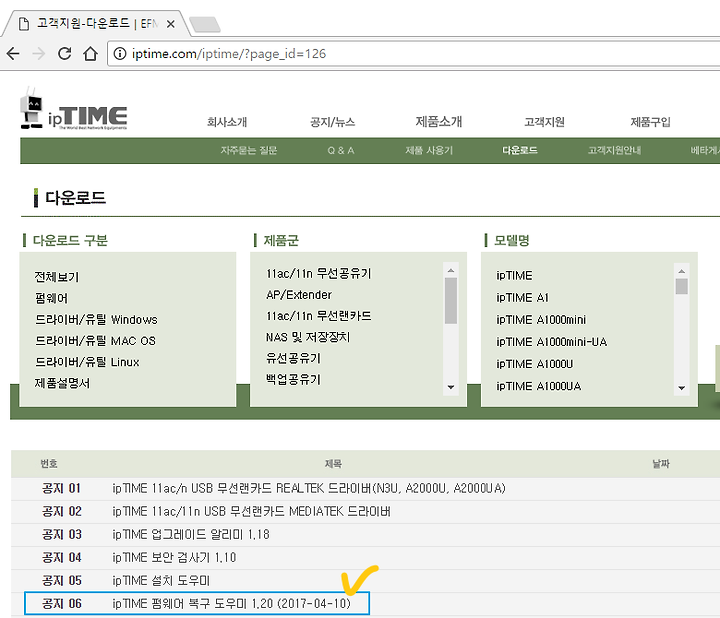Choose 11ac/11n 무선랜카드 product group
This screenshot has height=618, width=720.
tap(319, 316)
